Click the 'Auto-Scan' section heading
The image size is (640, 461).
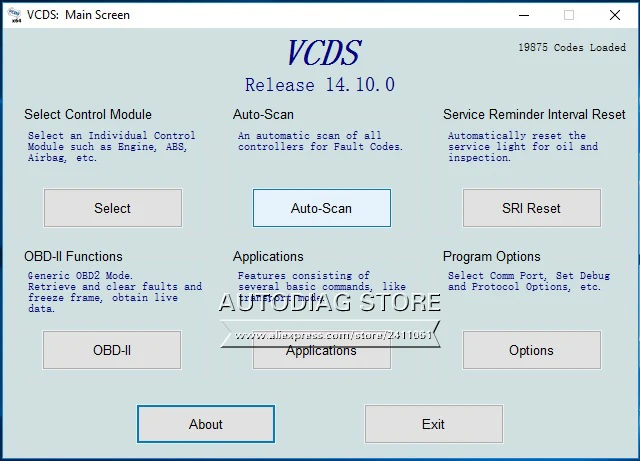[x=263, y=114]
